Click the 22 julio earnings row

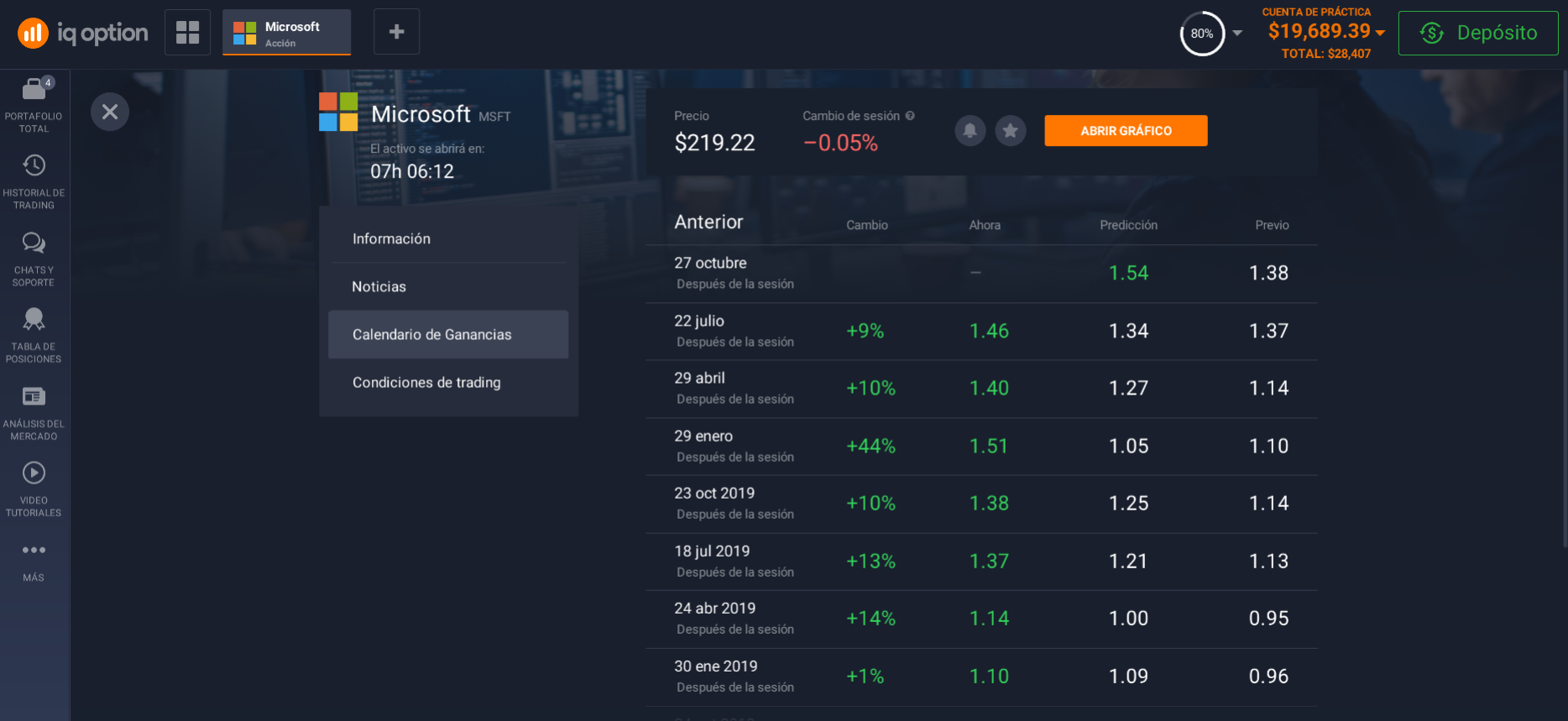[x=981, y=332]
